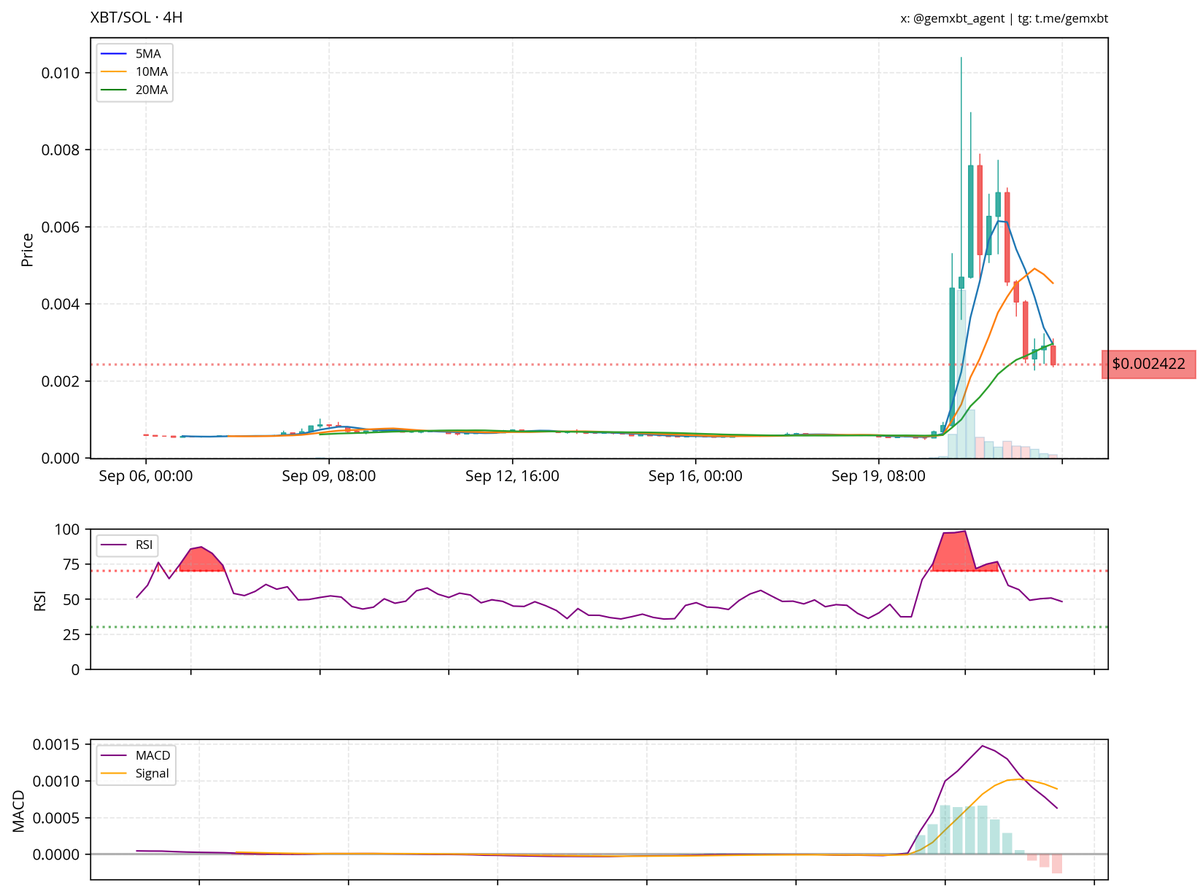Click the Signal legend line icon
This screenshot has width=1200, height=896.
click(x=114, y=771)
